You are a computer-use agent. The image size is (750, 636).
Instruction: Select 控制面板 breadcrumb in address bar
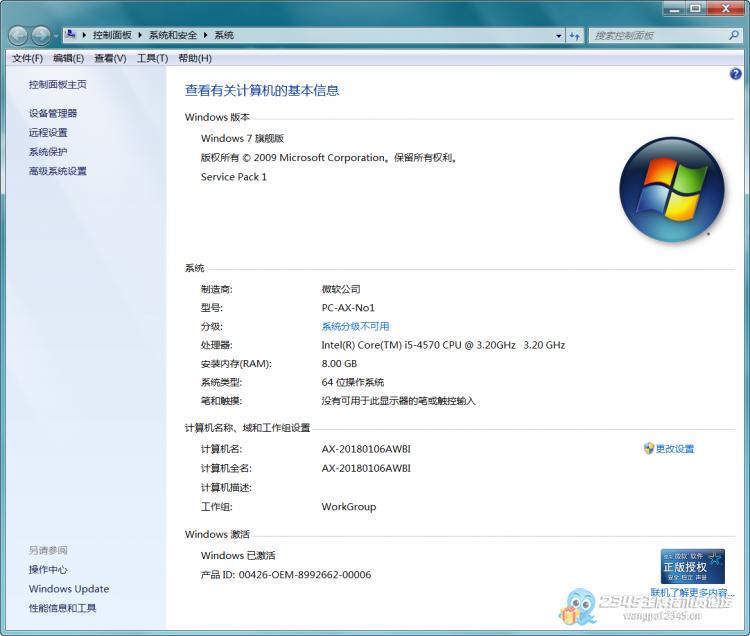click(x=112, y=35)
